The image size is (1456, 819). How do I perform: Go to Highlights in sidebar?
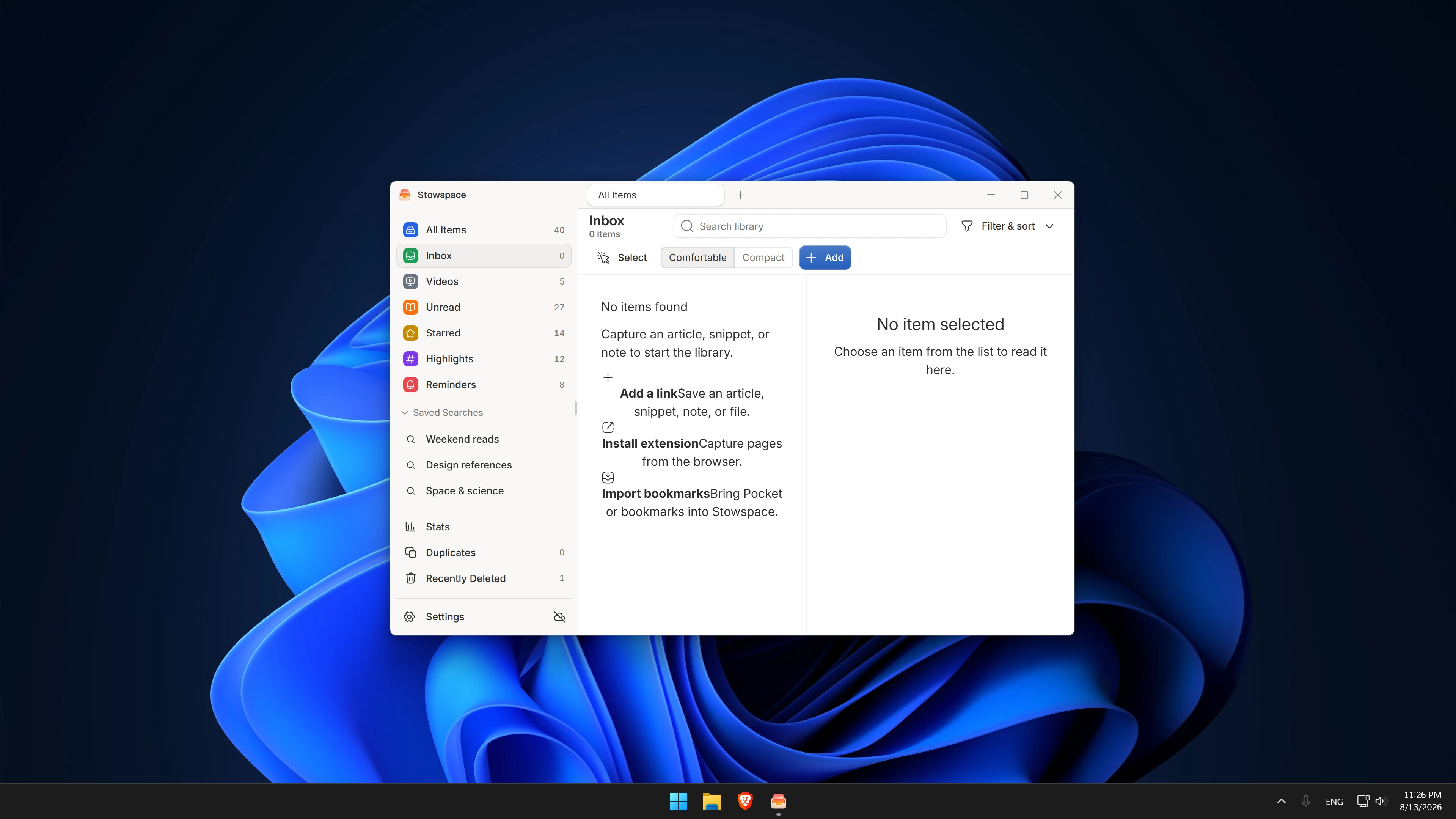(484, 359)
